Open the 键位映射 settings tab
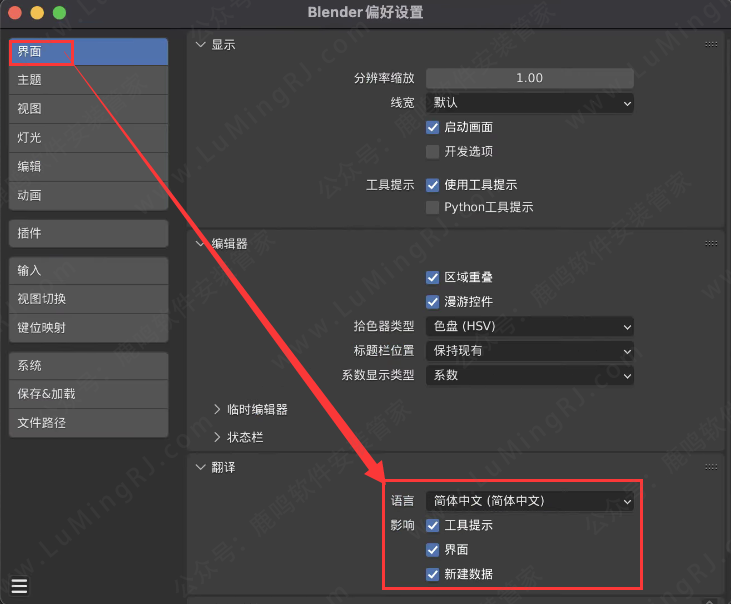This screenshot has height=604, width=731. pyautogui.click(x=88, y=328)
